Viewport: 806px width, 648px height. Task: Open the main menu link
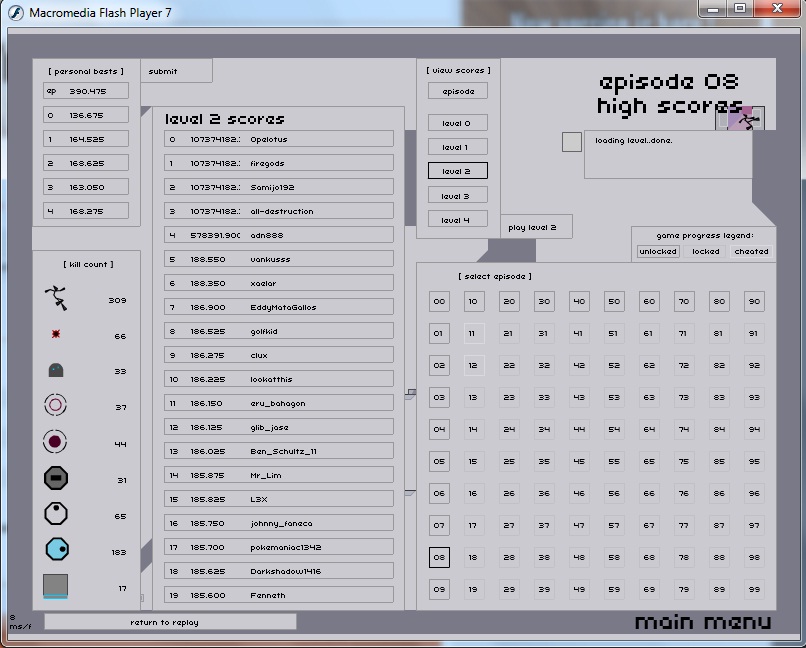(x=703, y=622)
